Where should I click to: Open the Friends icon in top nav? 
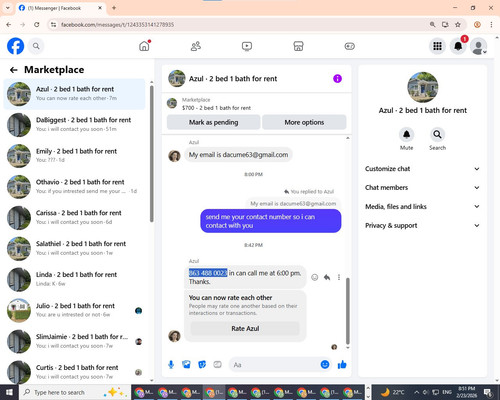coord(196,46)
